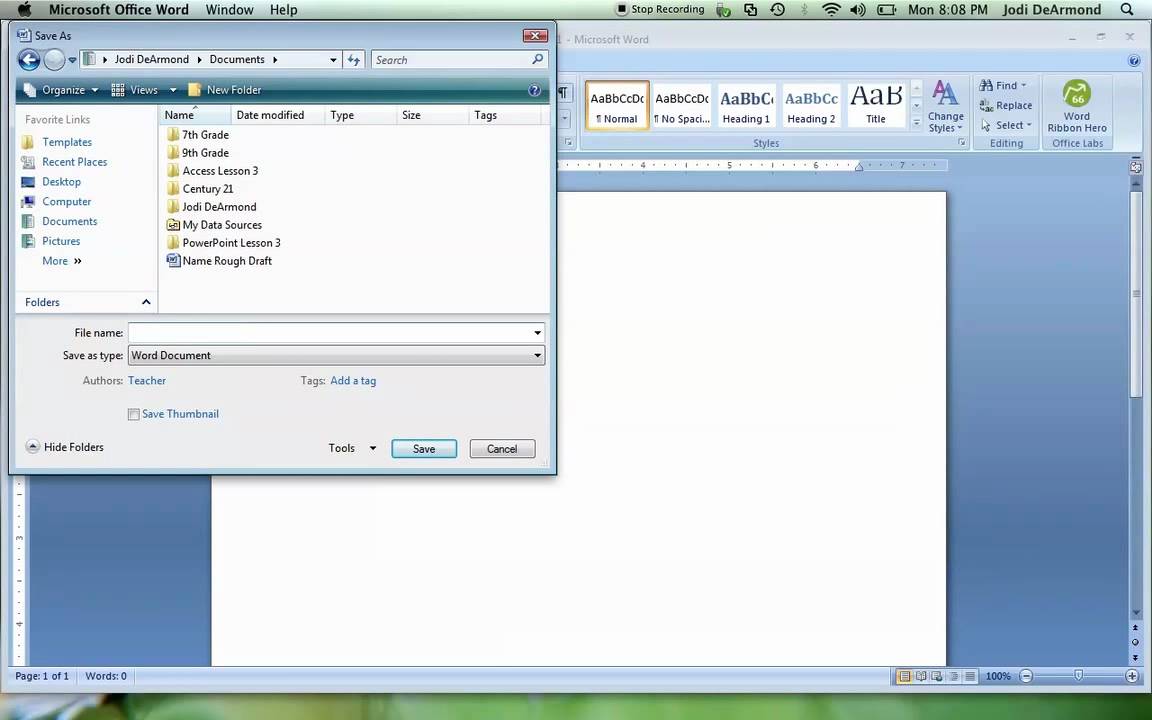Show More favorite links
This screenshot has width=1152, height=720.
(x=62, y=261)
